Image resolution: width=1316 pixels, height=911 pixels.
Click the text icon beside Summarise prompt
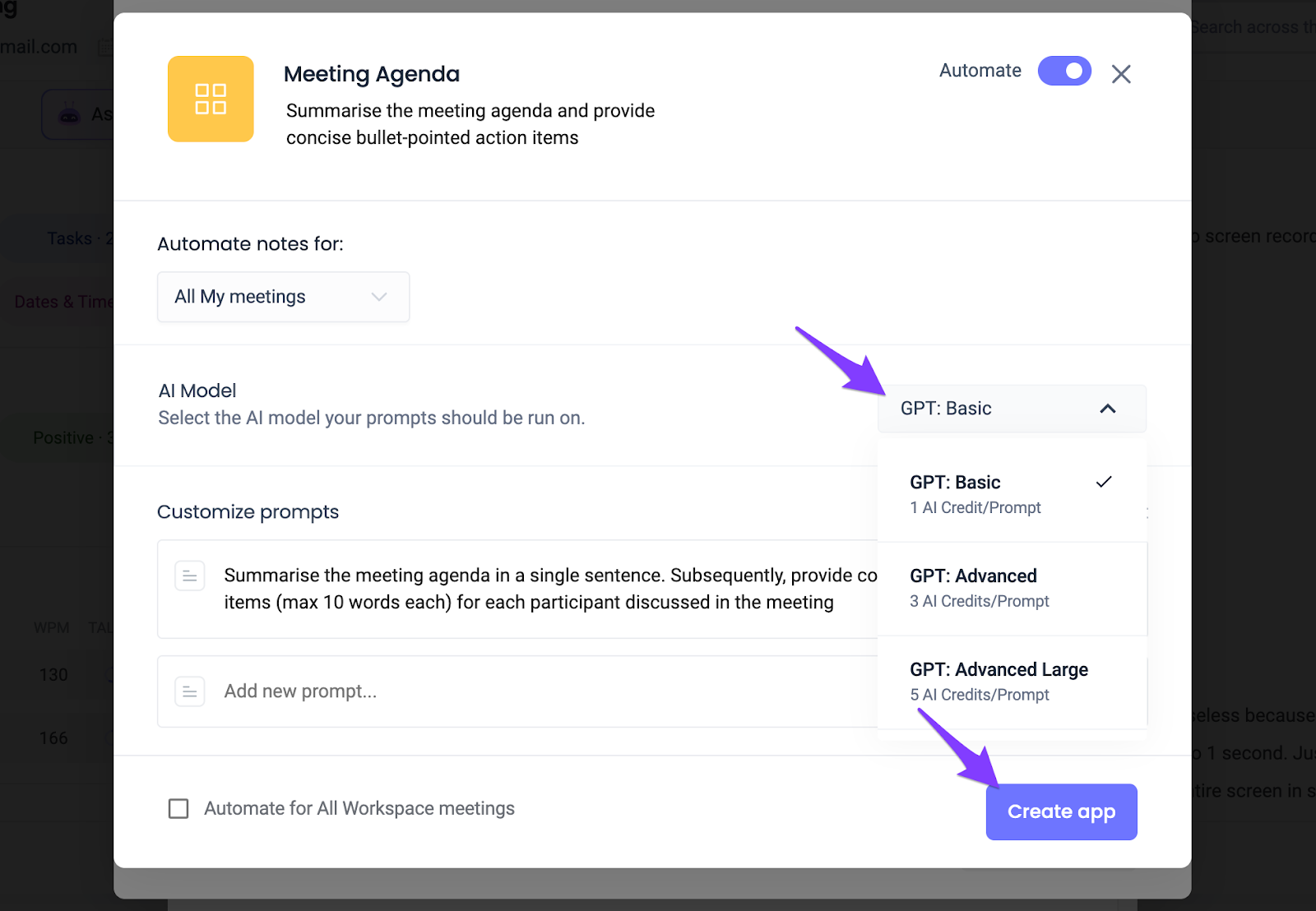click(190, 576)
